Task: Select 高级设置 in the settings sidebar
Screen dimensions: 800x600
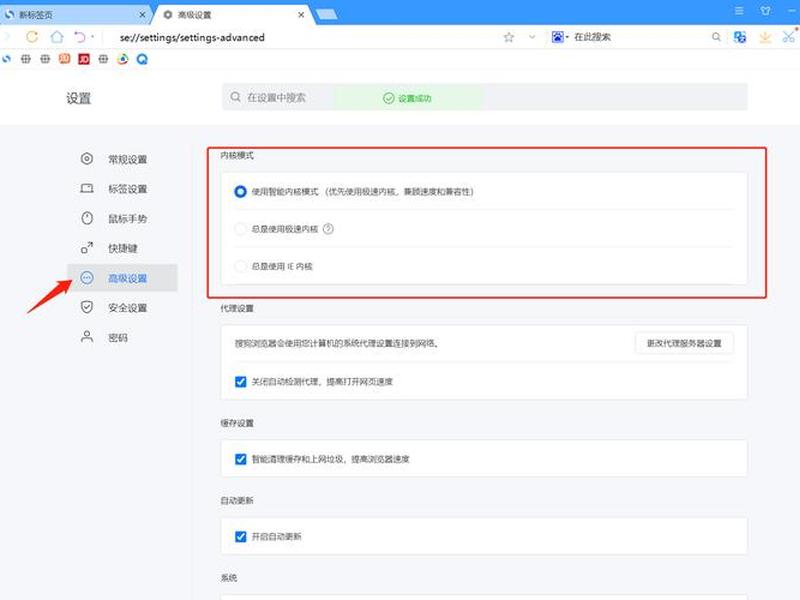Action: tap(122, 278)
